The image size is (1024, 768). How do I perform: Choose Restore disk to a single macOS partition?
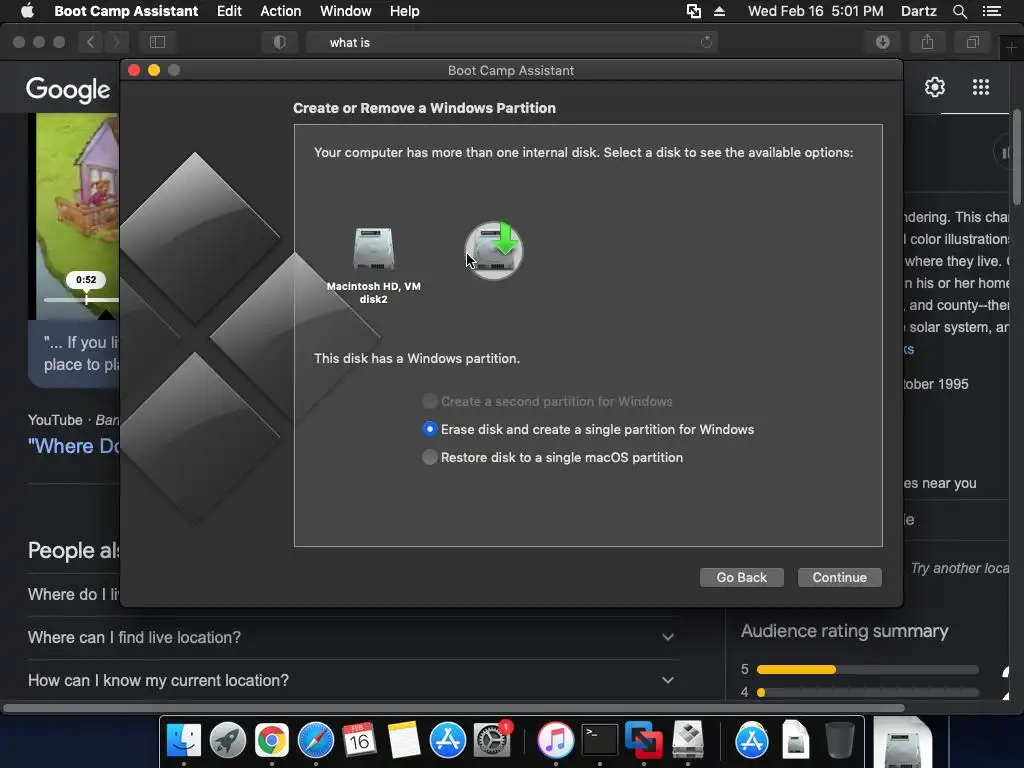pyautogui.click(x=430, y=457)
